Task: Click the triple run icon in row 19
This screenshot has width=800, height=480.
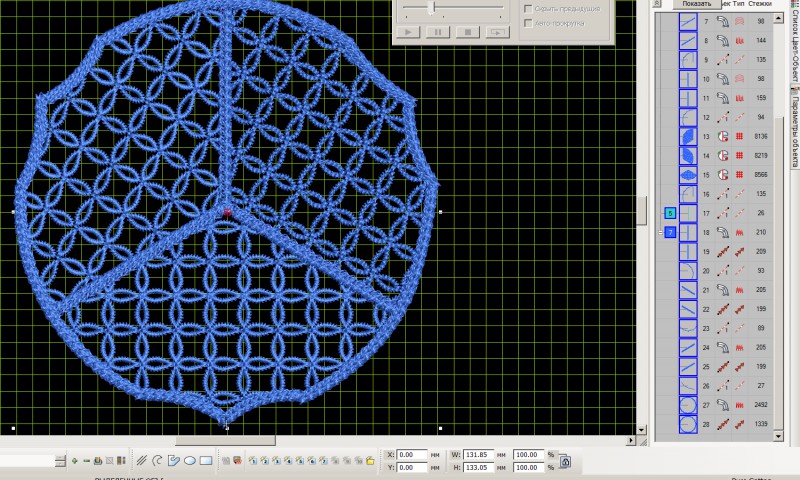Action: click(x=722, y=251)
